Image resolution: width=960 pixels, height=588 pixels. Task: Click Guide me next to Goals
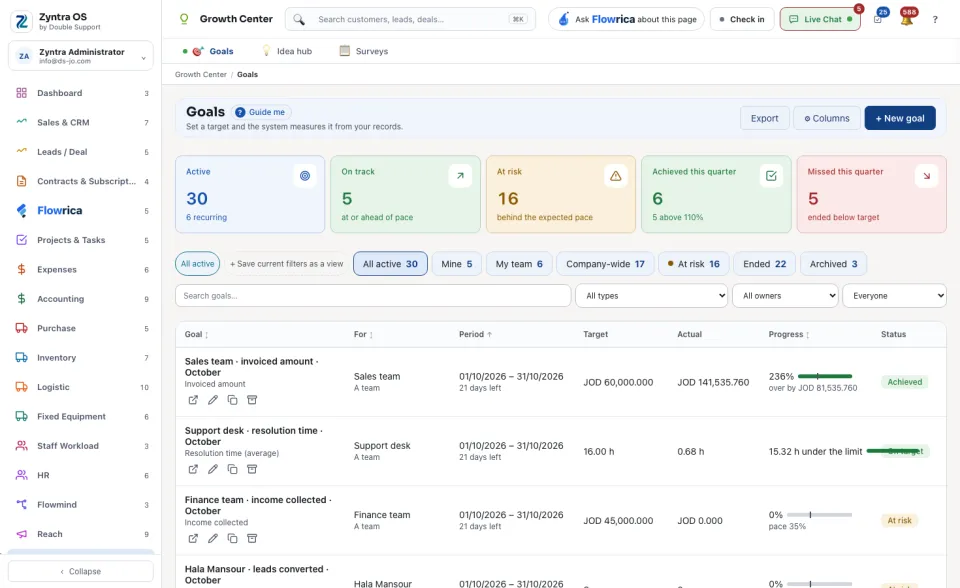click(261, 112)
